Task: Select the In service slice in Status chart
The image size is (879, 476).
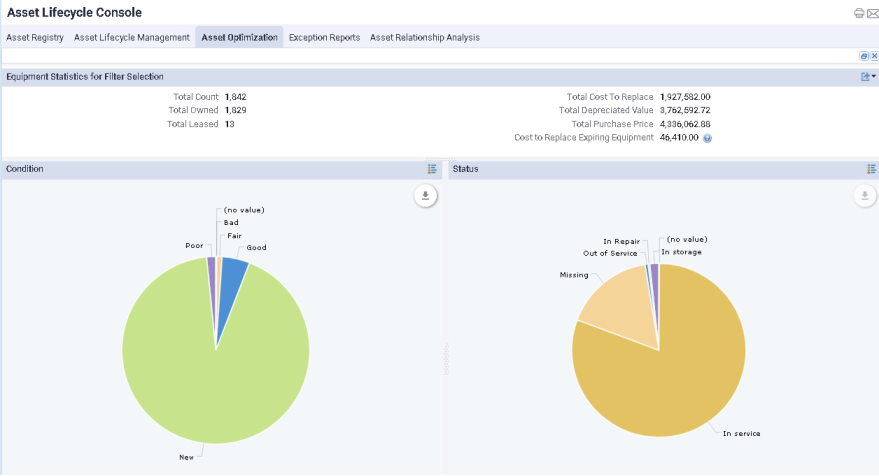Action: pos(680,370)
